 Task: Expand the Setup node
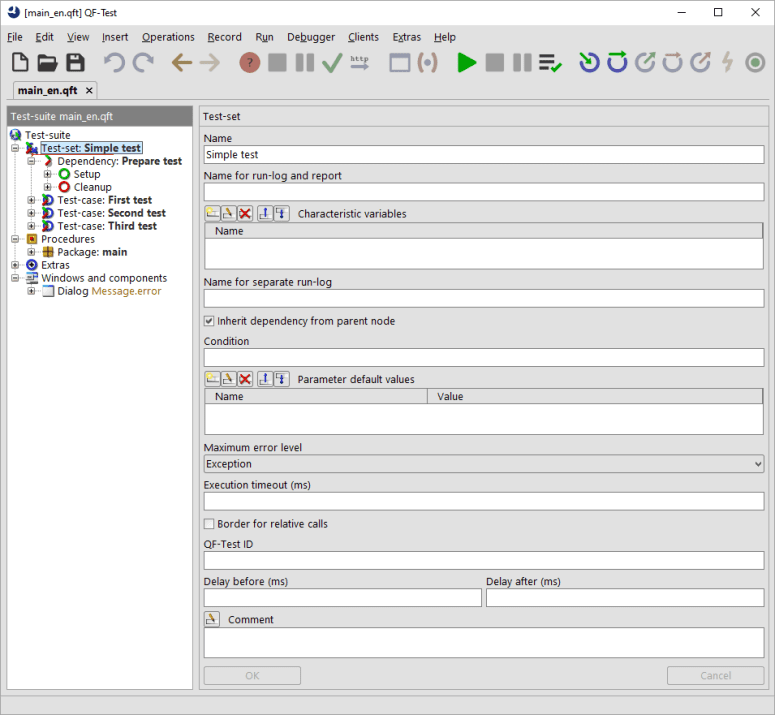(x=47, y=174)
